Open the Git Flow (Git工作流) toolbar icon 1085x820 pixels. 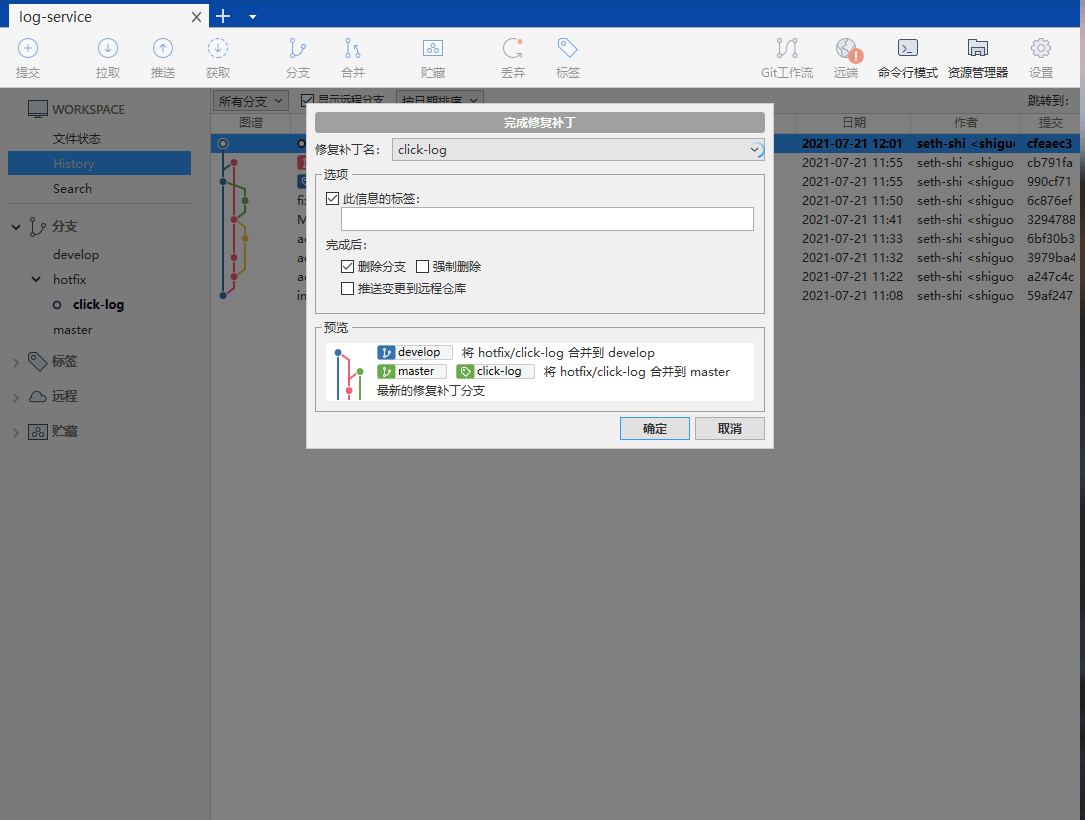[x=787, y=48]
